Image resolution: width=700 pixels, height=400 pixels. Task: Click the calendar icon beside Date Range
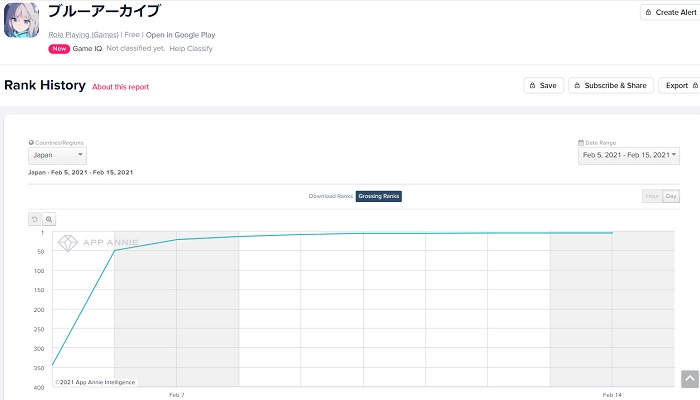(581, 143)
